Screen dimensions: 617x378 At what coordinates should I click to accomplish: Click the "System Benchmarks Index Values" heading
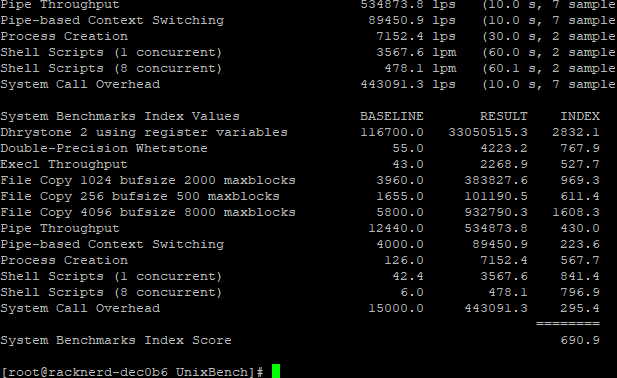coord(120,116)
